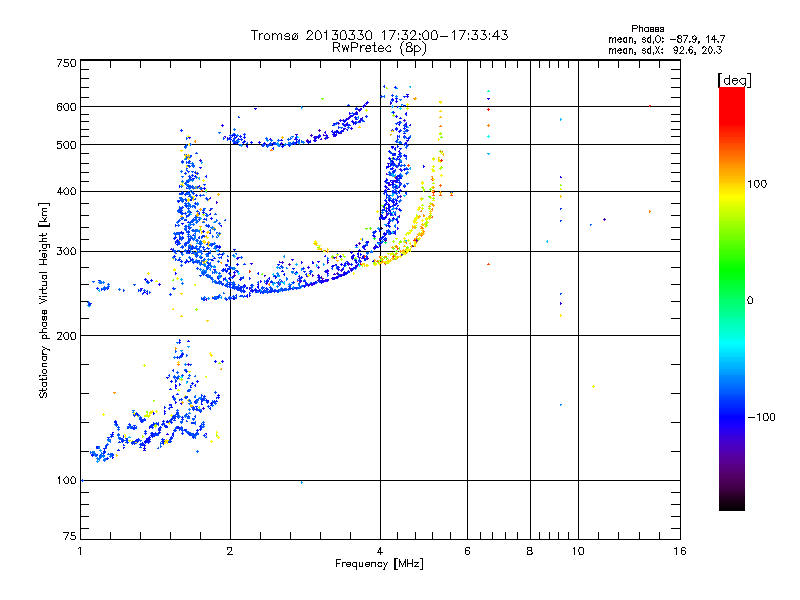Click the 'mean, sd,X: 92.6, 20.3' text
The width and height of the screenshot is (800, 600).
pos(665,50)
